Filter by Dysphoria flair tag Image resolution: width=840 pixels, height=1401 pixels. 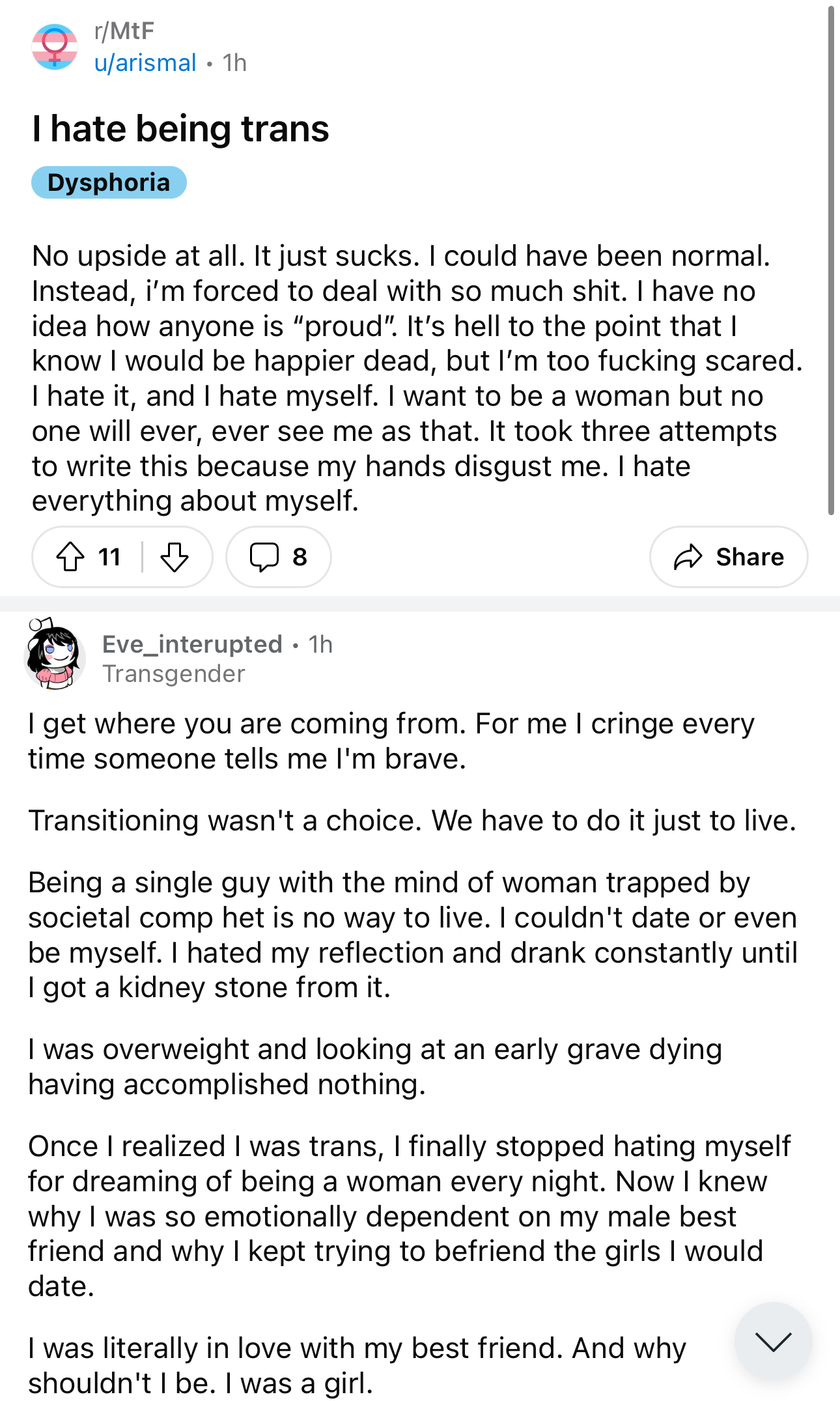109,182
